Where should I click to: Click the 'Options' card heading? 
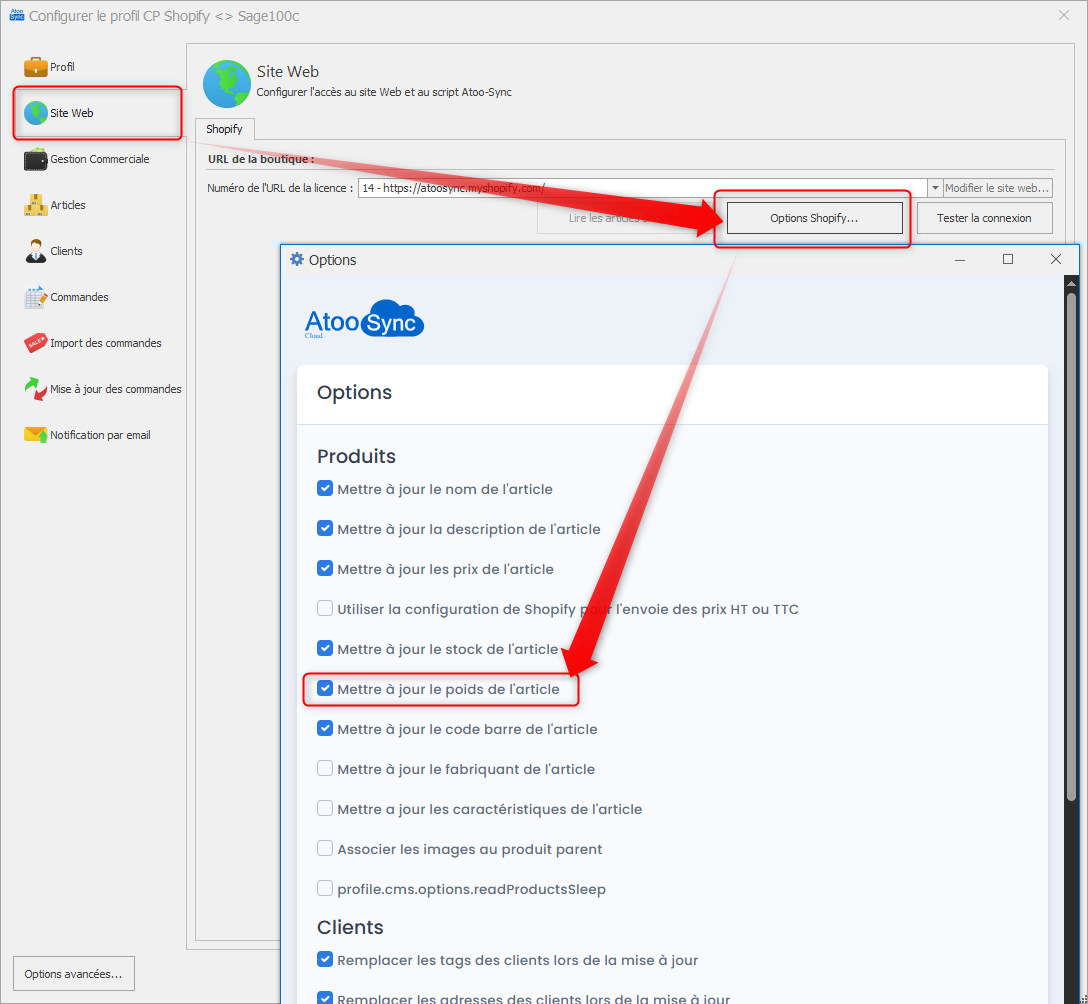point(354,393)
